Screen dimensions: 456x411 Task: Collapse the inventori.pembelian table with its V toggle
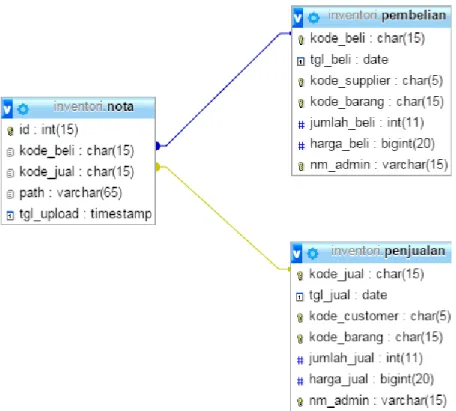[x=298, y=17]
